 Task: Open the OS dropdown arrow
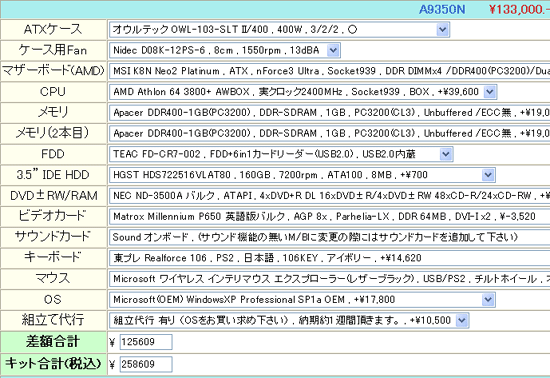[488, 300]
